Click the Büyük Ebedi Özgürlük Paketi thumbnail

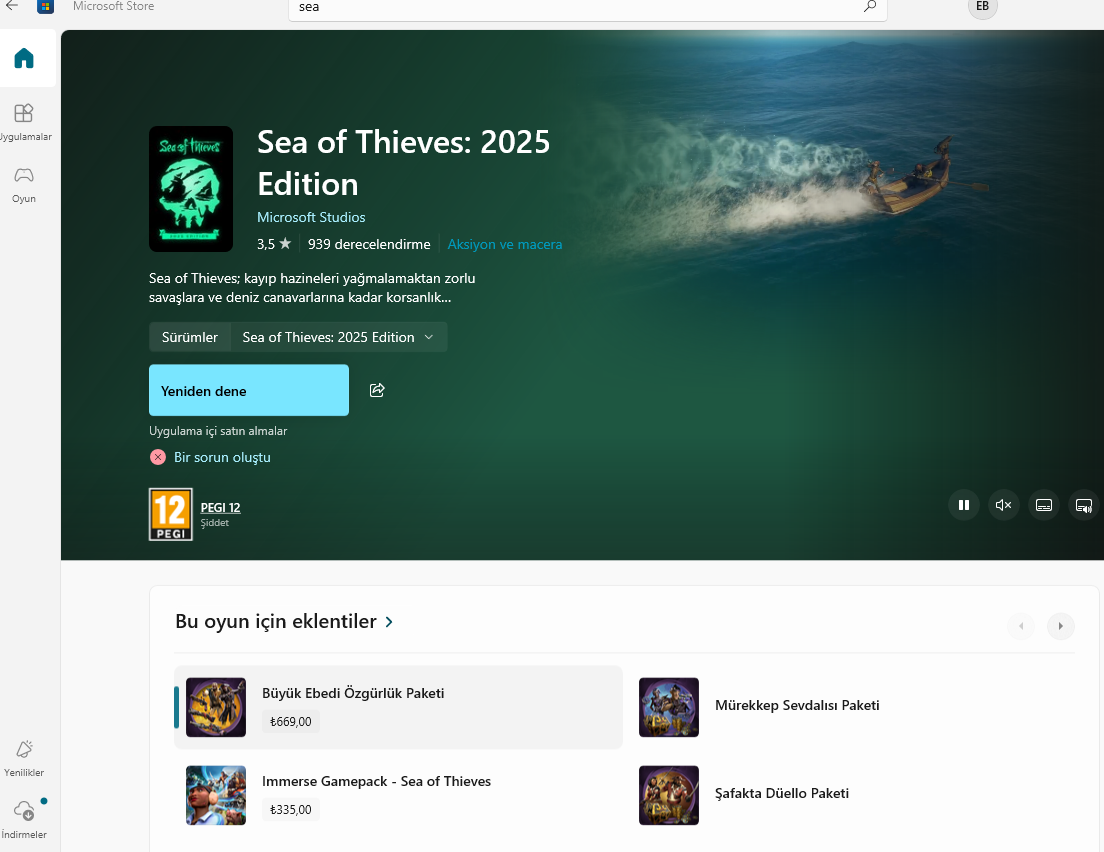coord(216,708)
